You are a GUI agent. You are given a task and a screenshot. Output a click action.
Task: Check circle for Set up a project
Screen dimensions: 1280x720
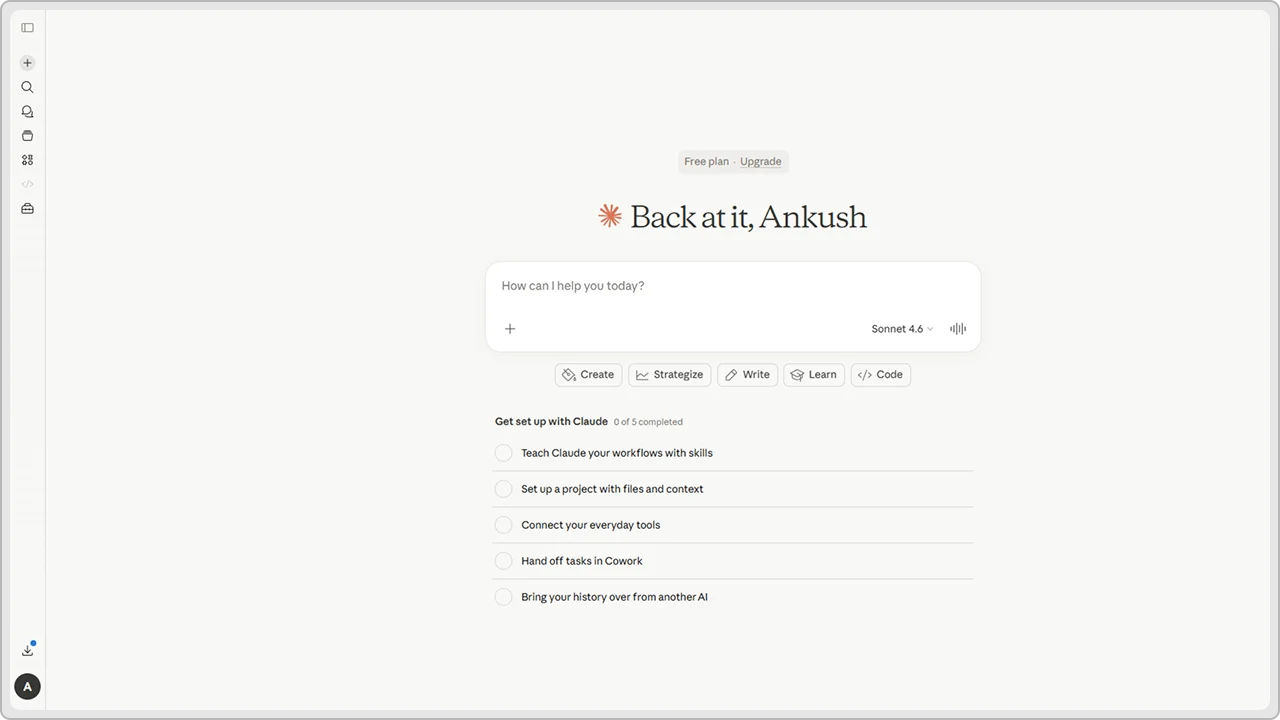(x=503, y=489)
